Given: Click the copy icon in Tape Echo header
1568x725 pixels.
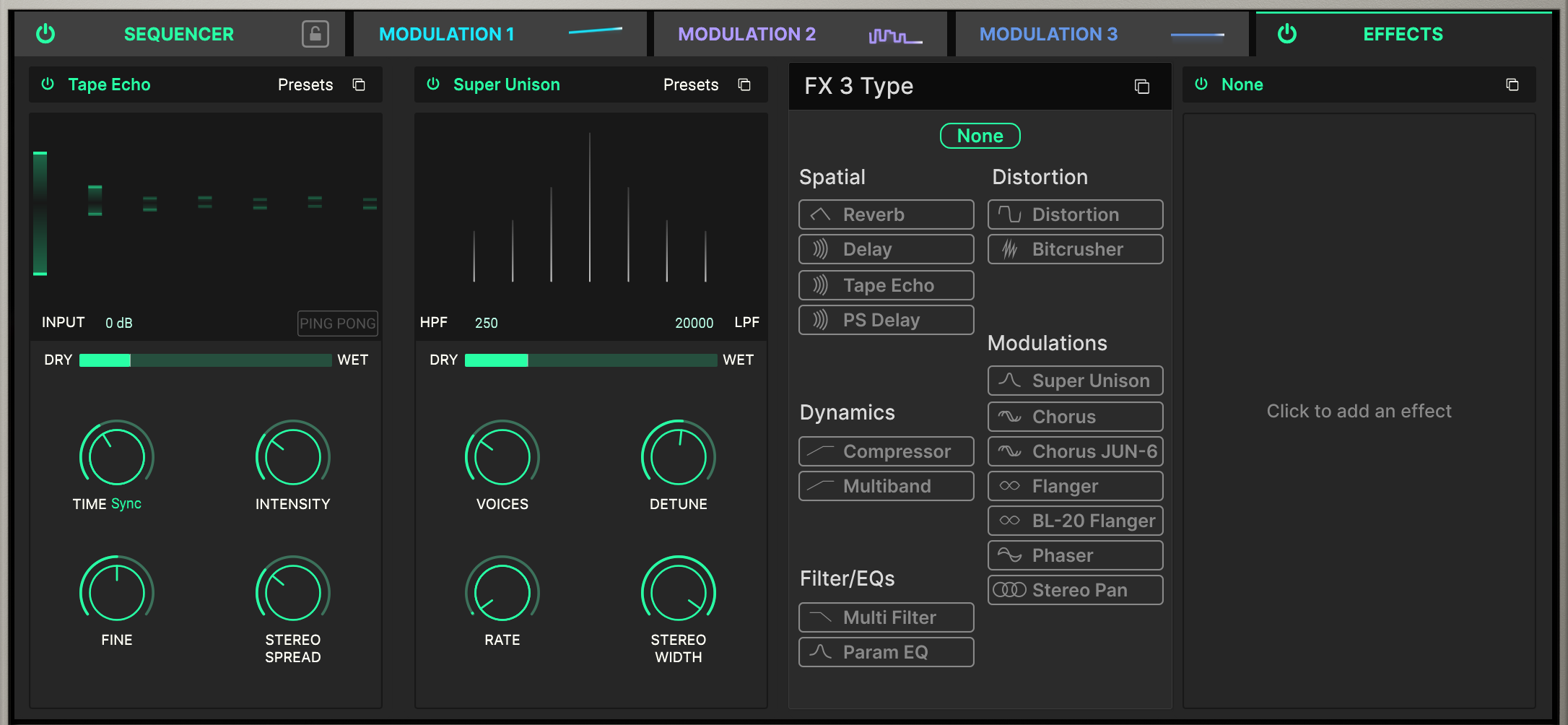Looking at the screenshot, I should (x=359, y=85).
